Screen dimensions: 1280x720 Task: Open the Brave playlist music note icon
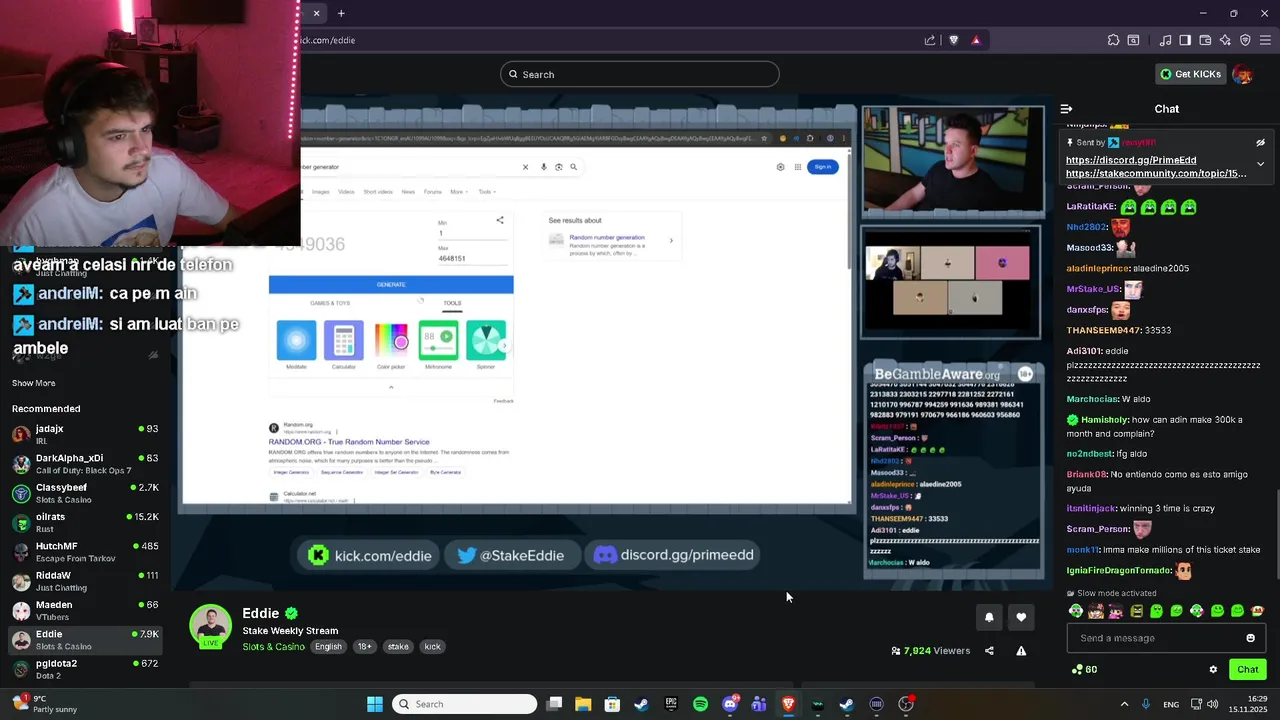[x=1165, y=40]
